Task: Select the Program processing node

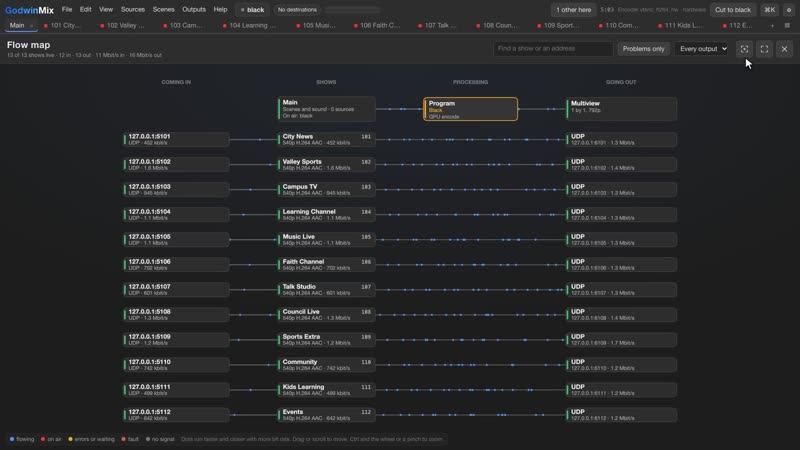Action: tap(470, 109)
